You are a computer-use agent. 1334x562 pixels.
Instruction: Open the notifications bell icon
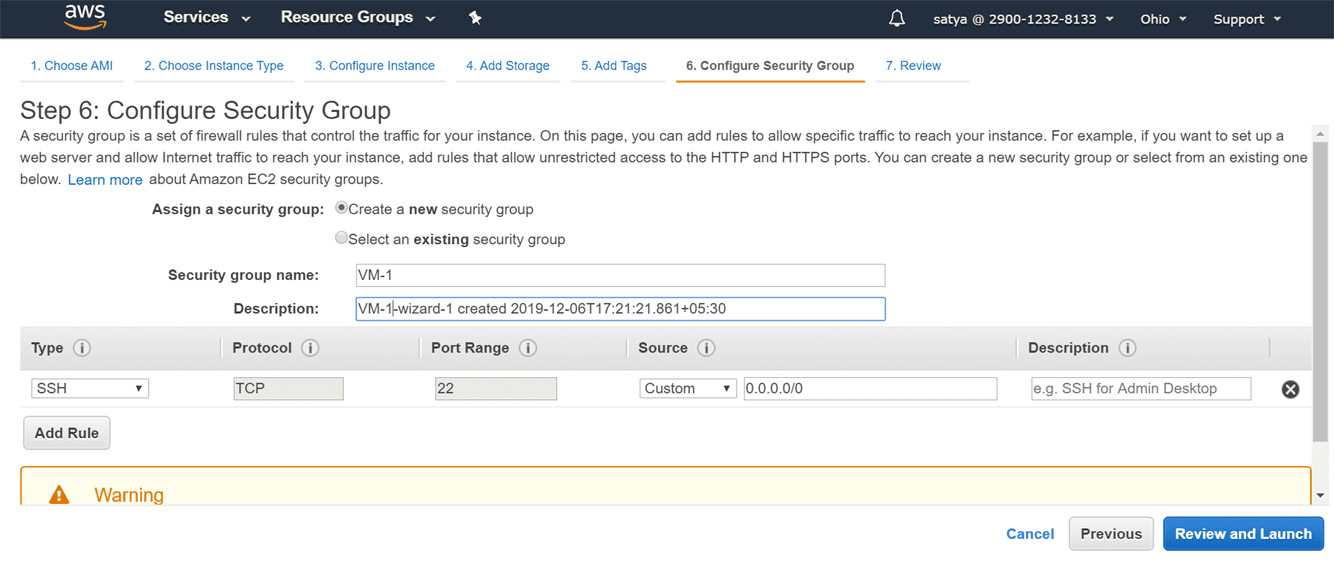[x=897, y=19]
